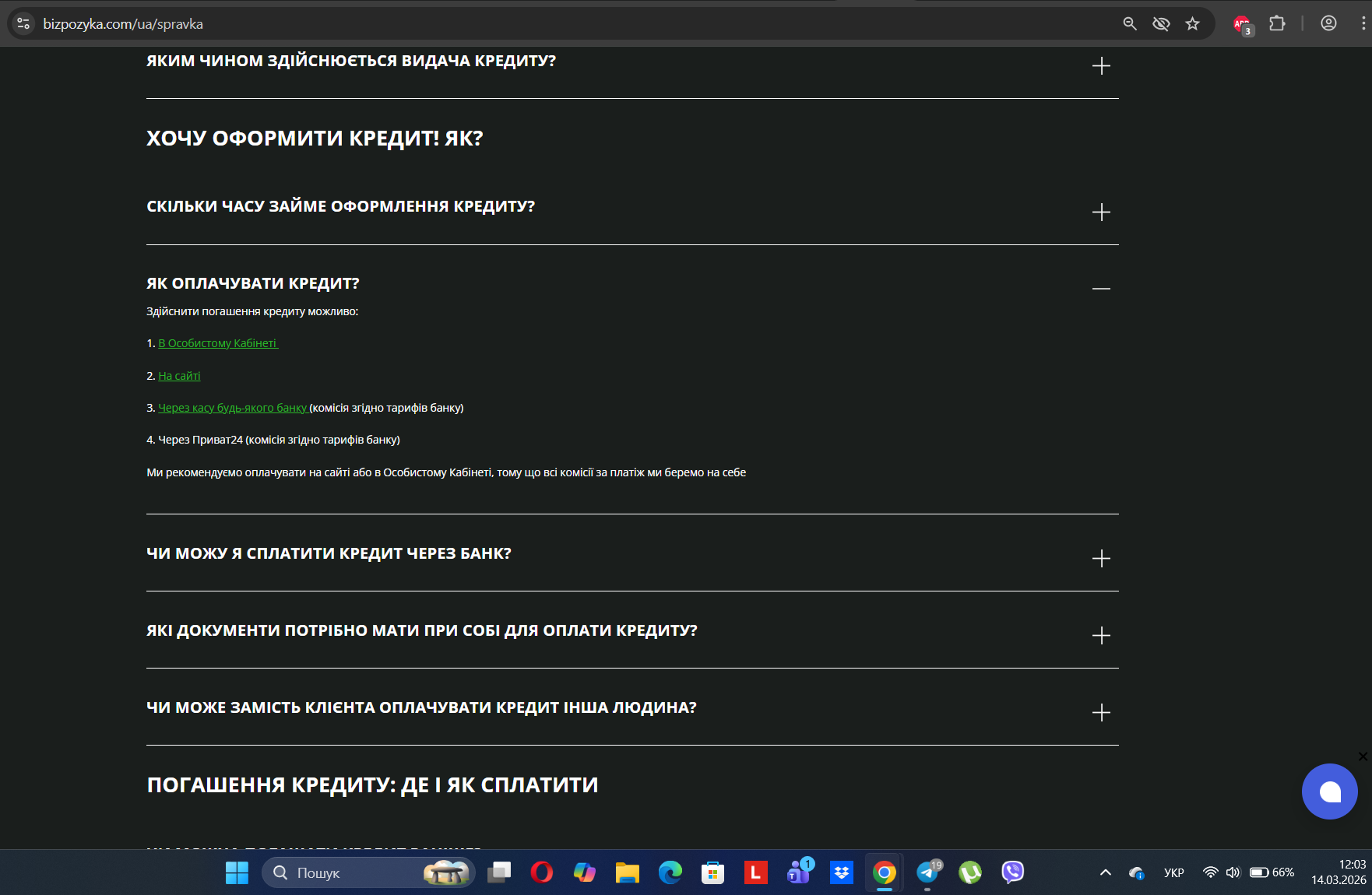Image resolution: width=1372 pixels, height=895 pixels.
Task: Expand 'Чи може замість клієнта оплачувати' plus icon
Action: coord(1101,713)
